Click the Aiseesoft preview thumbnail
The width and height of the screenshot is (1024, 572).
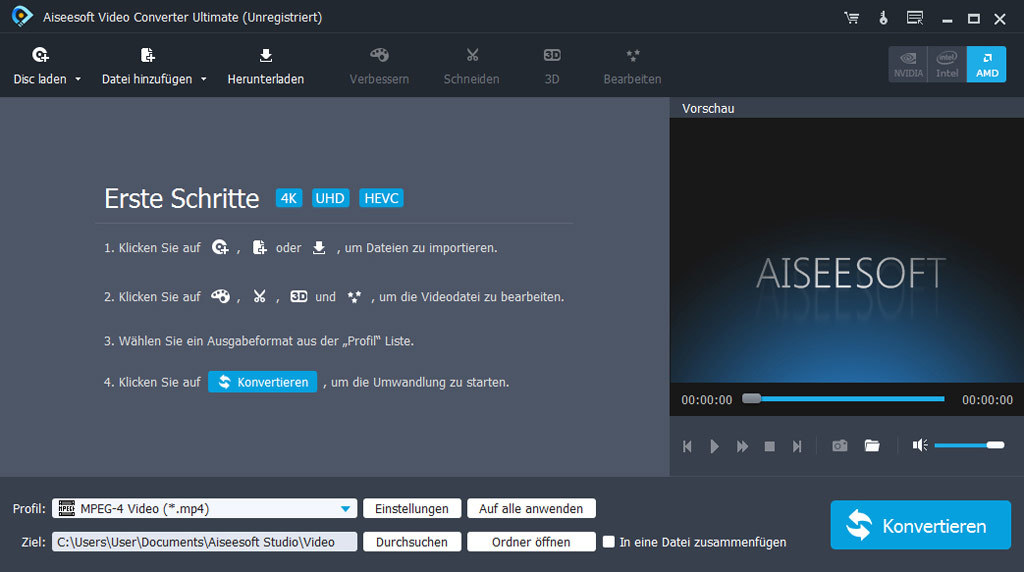tap(846, 250)
